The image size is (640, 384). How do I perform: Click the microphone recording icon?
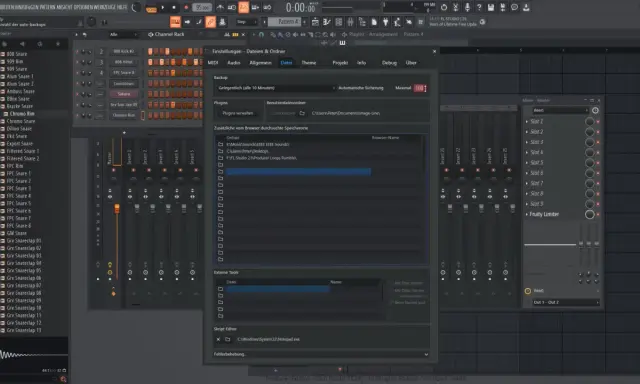[467, 7]
